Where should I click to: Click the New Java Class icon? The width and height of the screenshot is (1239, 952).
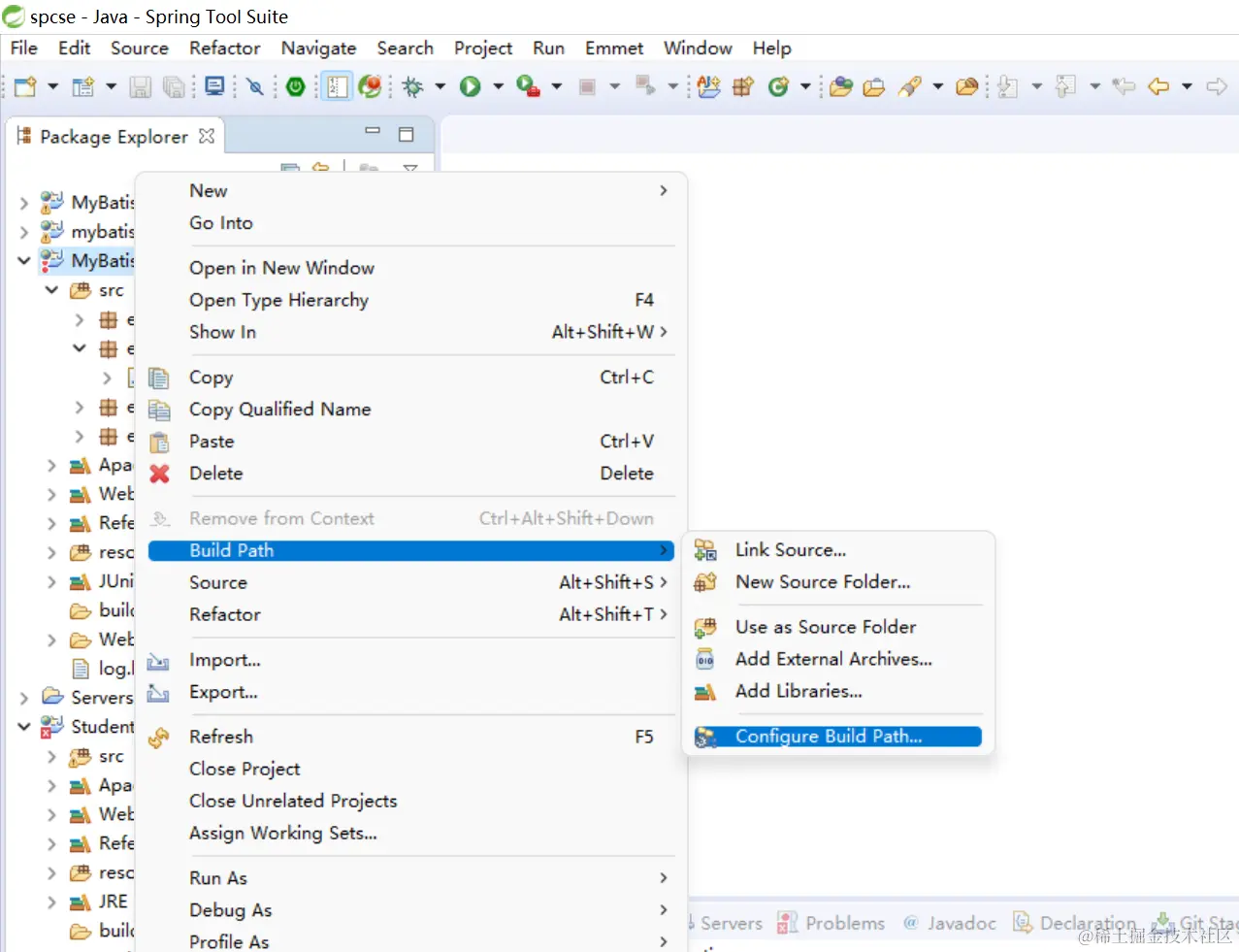(x=778, y=86)
